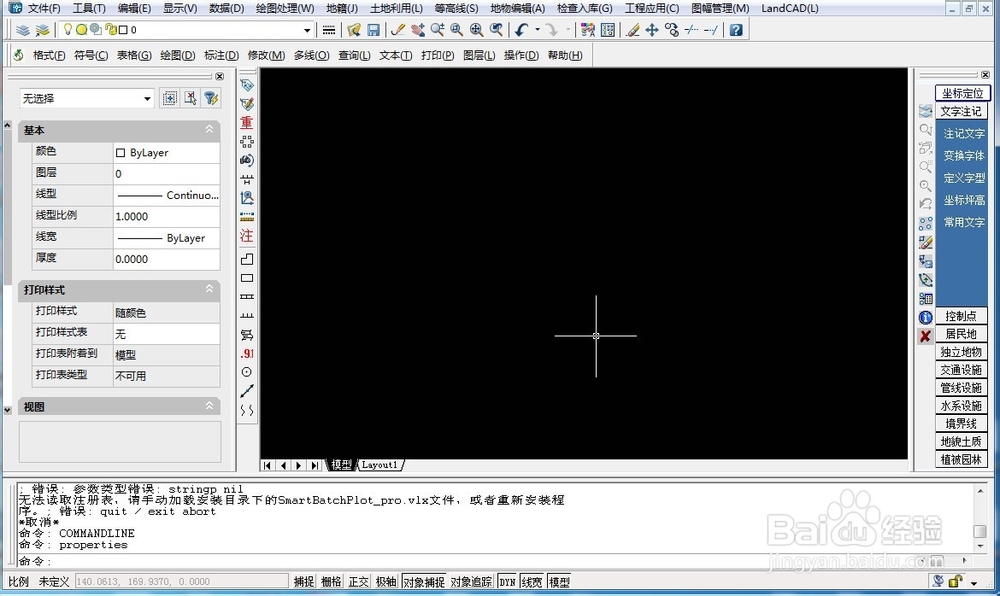Image resolution: width=1000 pixels, height=596 pixels.
Task: Click the linetype lines icon in the toolbar
Action: 328,30
